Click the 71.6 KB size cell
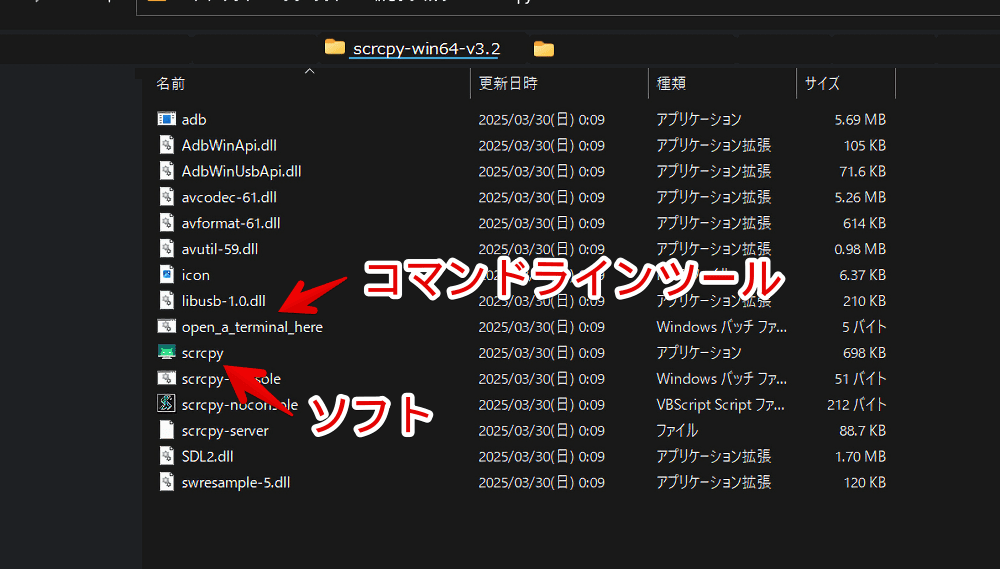This screenshot has width=1000, height=569. tap(862, 171)
